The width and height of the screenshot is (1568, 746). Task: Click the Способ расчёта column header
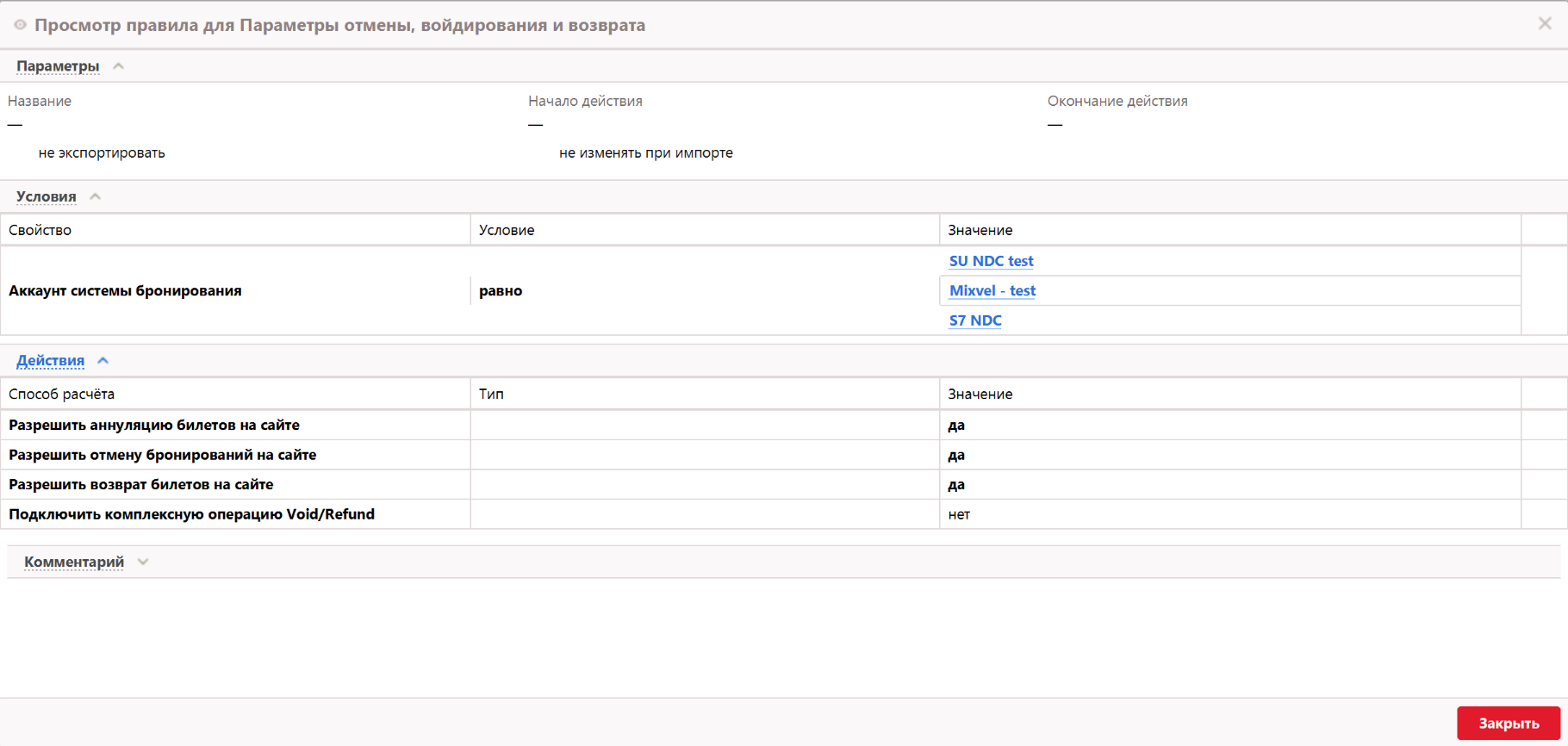click(x=61, y=394)
